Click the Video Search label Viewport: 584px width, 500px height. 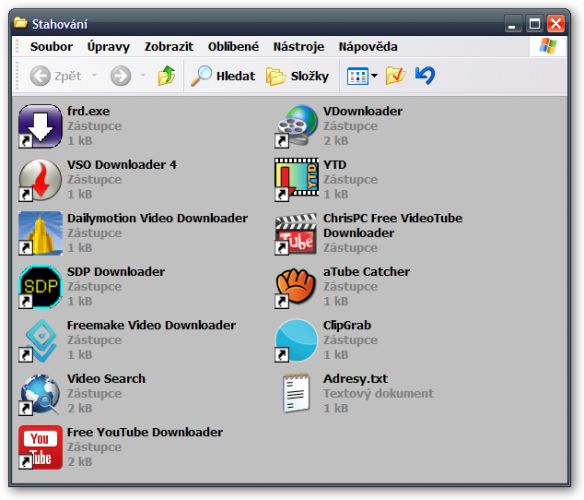[106, 379]
